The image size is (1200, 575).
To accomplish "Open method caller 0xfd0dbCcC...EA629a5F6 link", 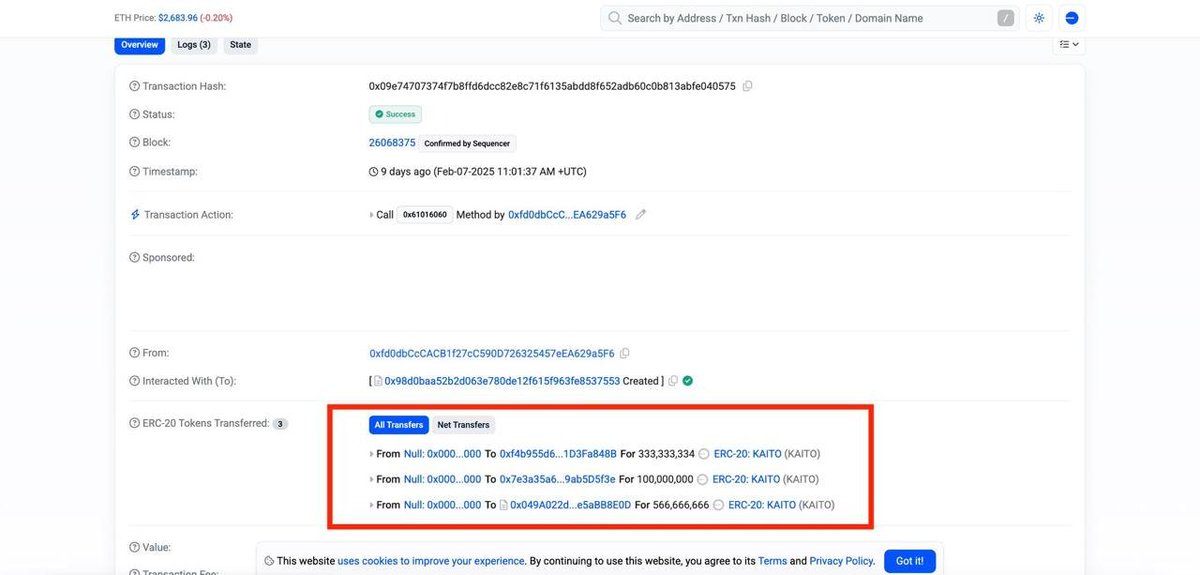I will click(567, 215).
